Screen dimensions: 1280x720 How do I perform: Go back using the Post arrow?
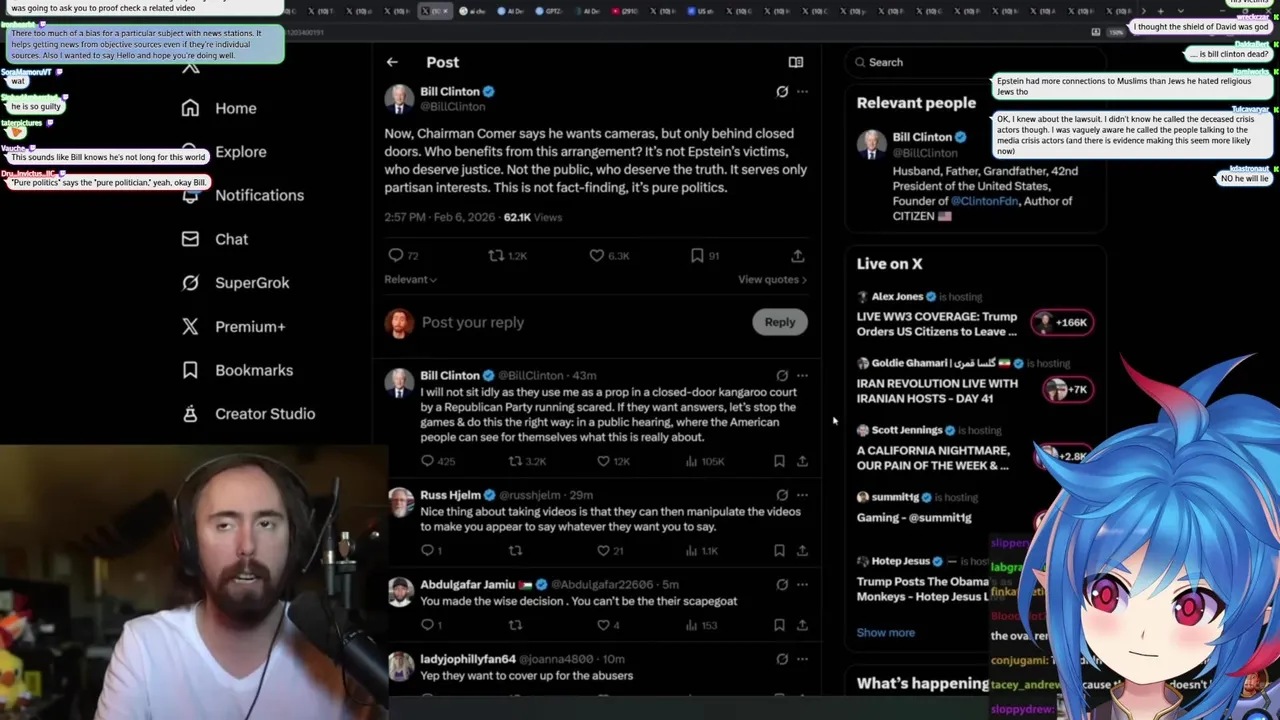point(392,62)
